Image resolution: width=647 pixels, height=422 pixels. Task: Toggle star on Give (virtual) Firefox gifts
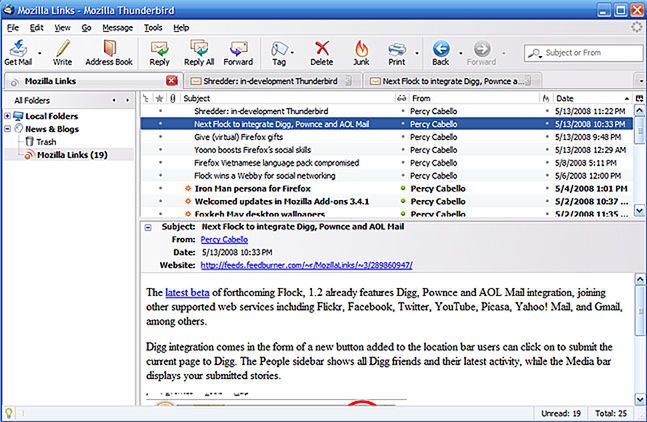point(161,137)
